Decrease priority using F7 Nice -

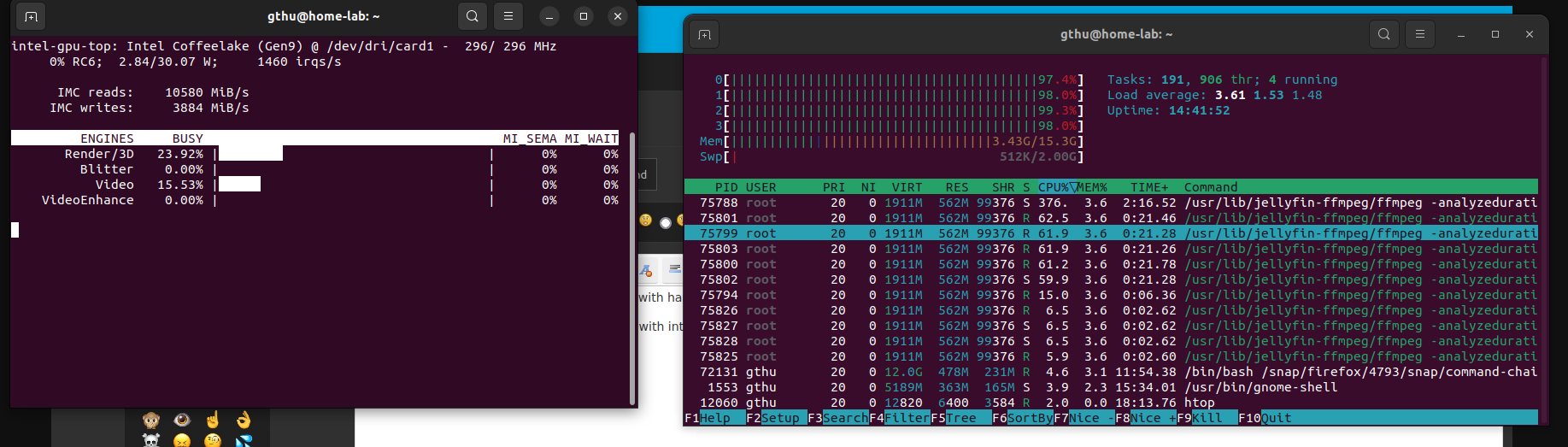pos(1084,418)
